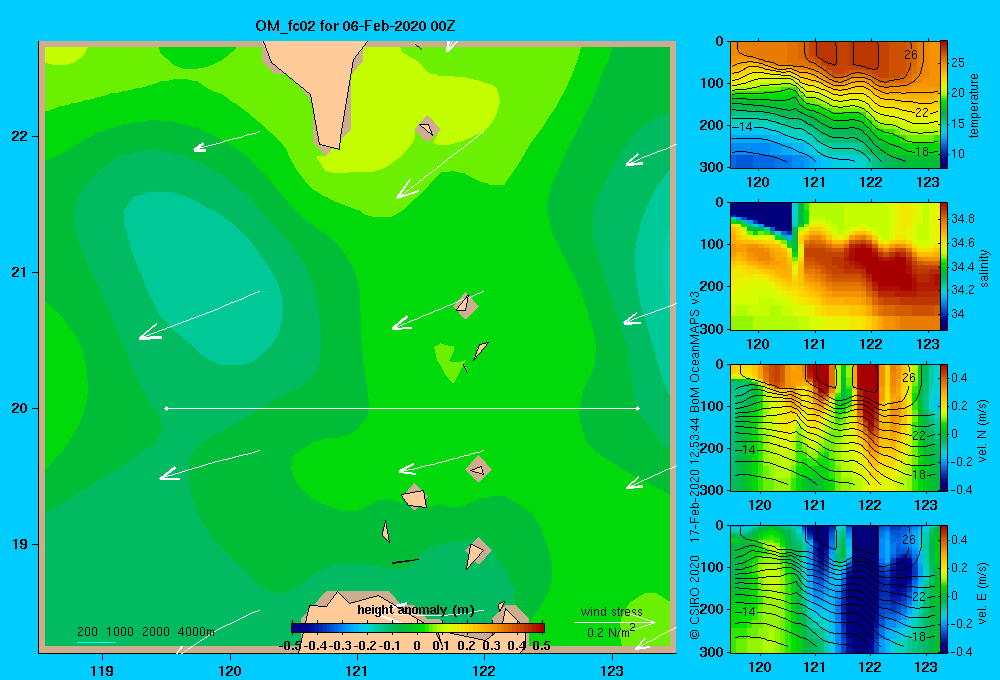Click the height anomaly color bar
1000x680 pixels.
[x=418, y=628]
